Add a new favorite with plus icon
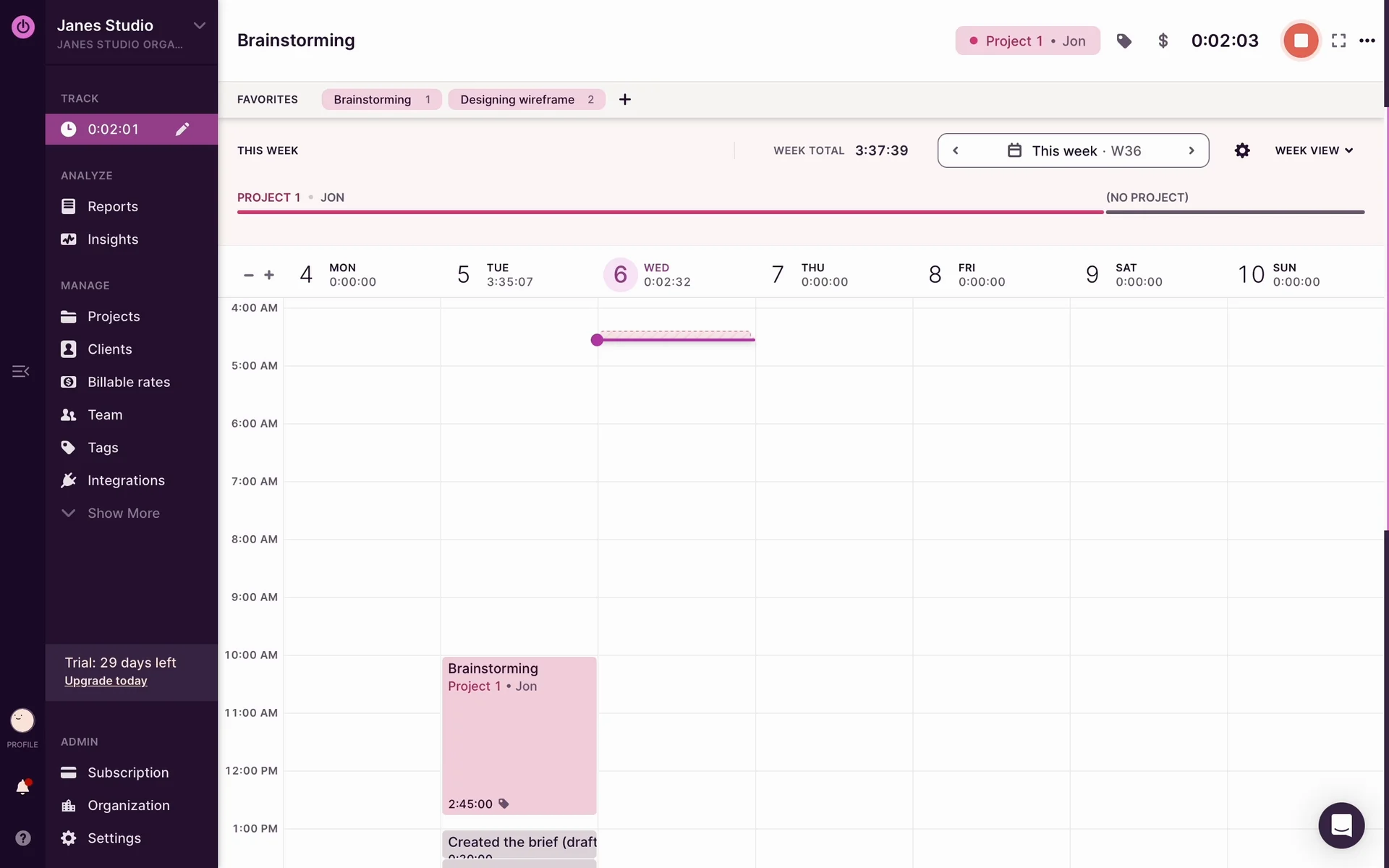Image resolution: width=1389 pixels, height=868 pixels. point(625,100)
